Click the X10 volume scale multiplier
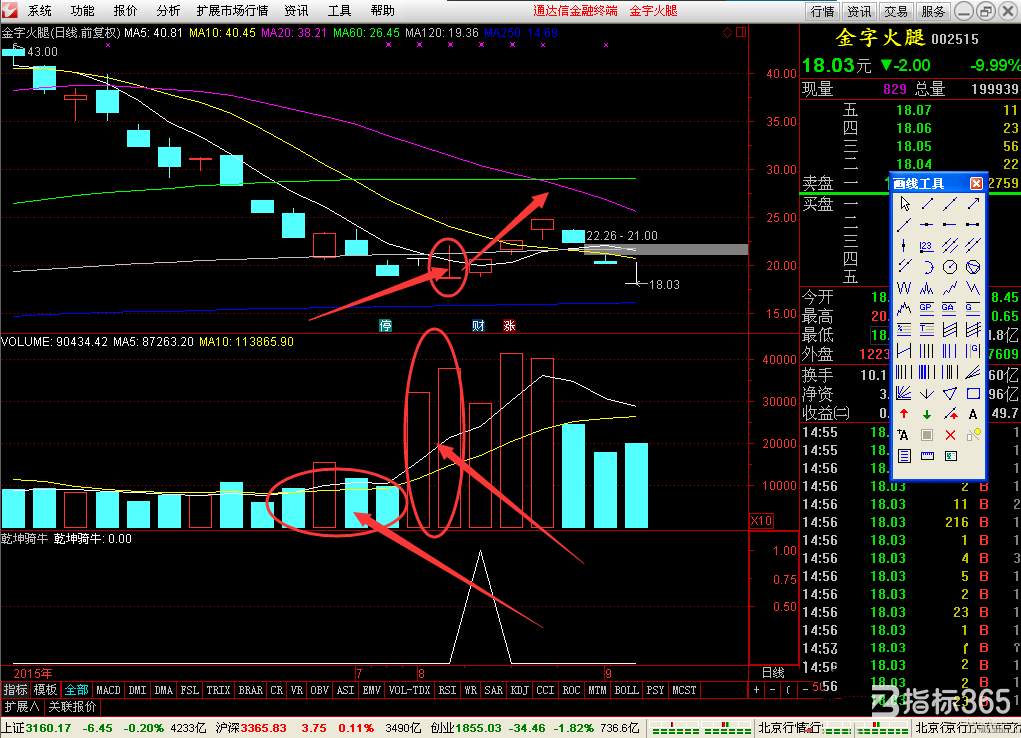Viewport: 1021px width, 738px height. [x=761, y=521]
